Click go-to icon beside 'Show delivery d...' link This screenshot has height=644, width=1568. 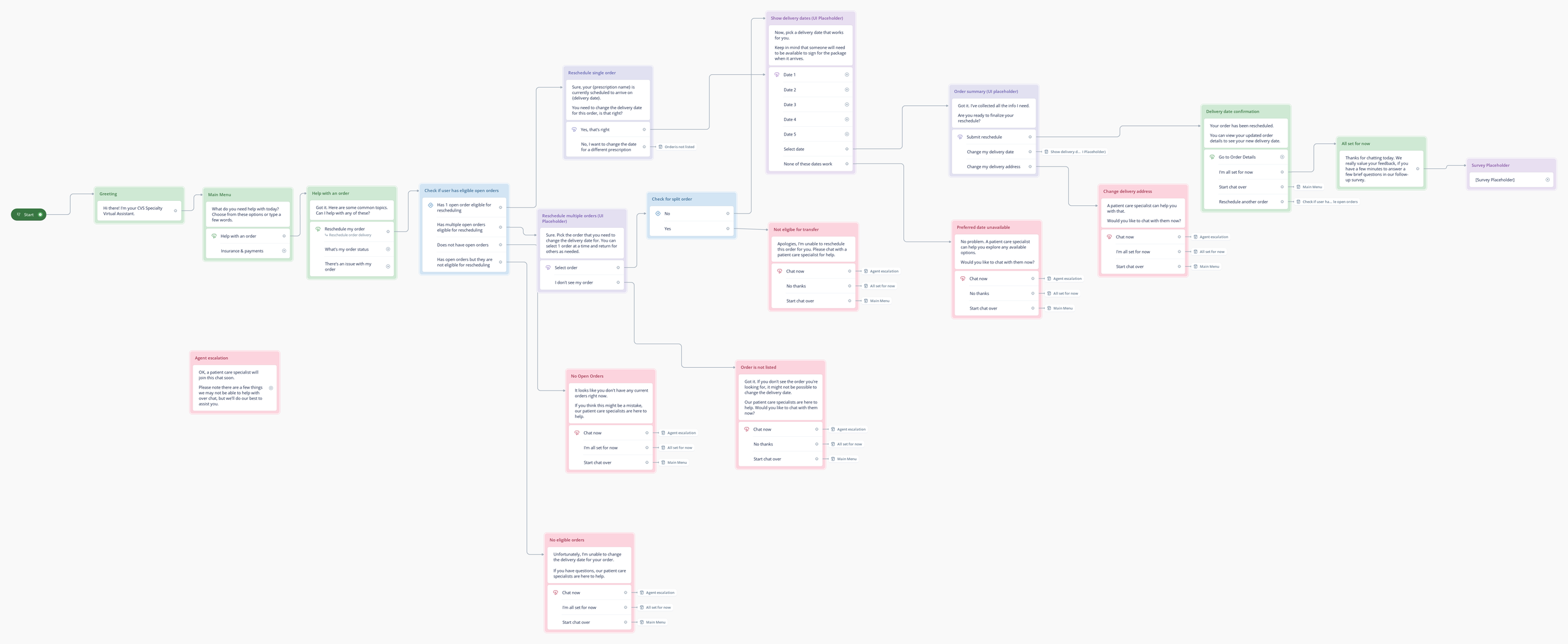pyautogui.click(x=1047, y=152)
